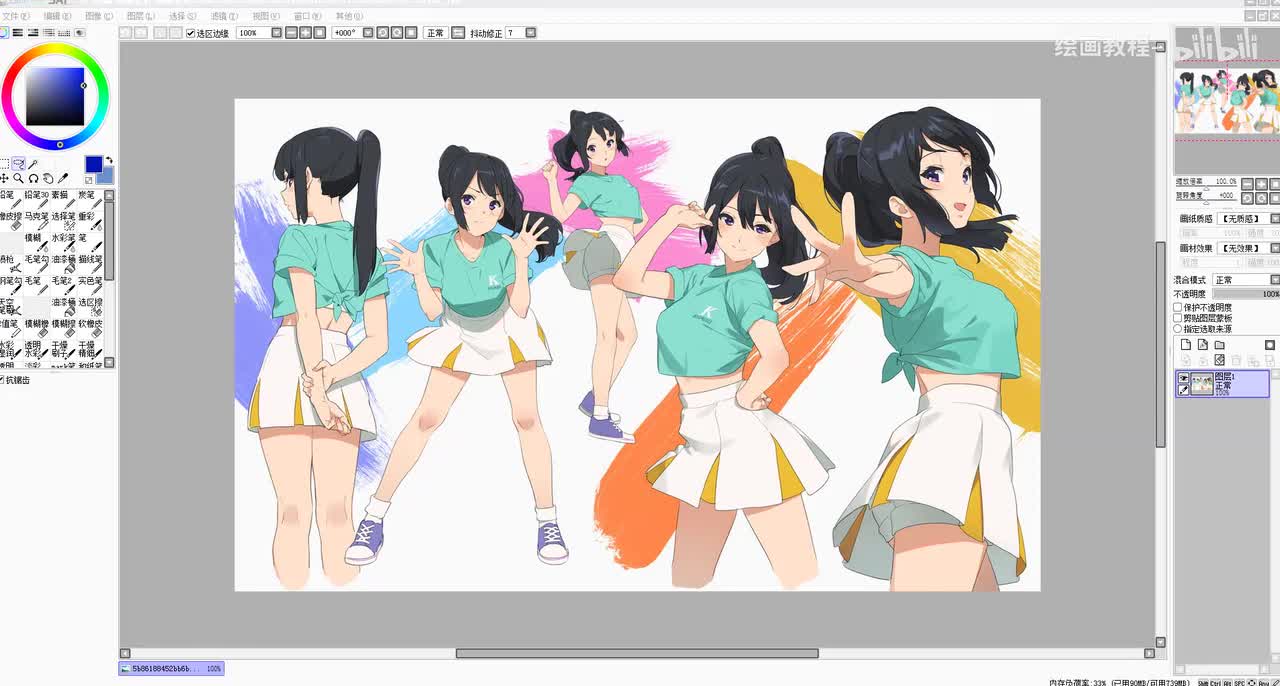Switch to the open document tab at bottom
1280x686 pixels.
click(x=171, y=668)
